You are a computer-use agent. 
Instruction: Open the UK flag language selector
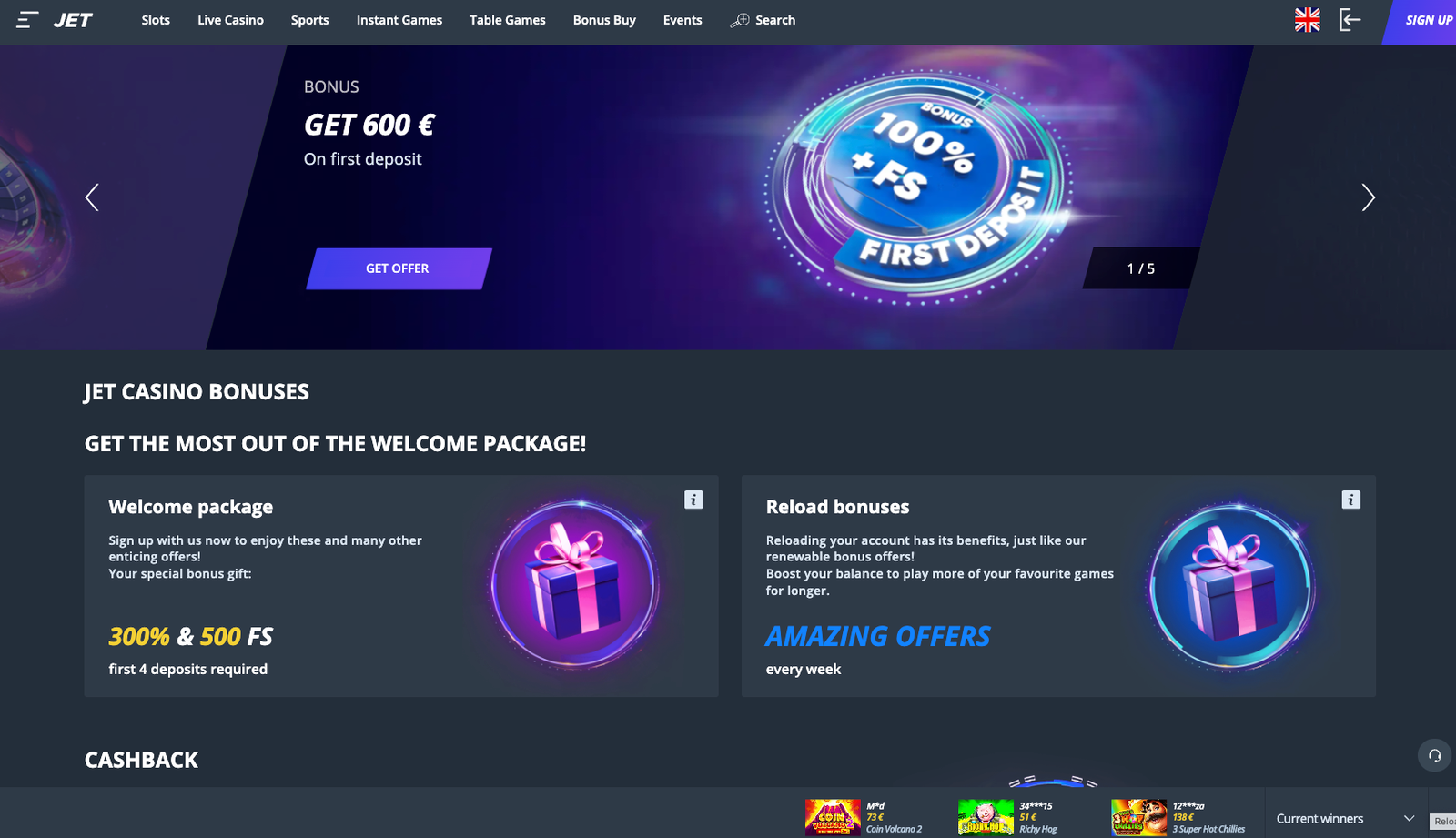click(x=1308, y=20)
